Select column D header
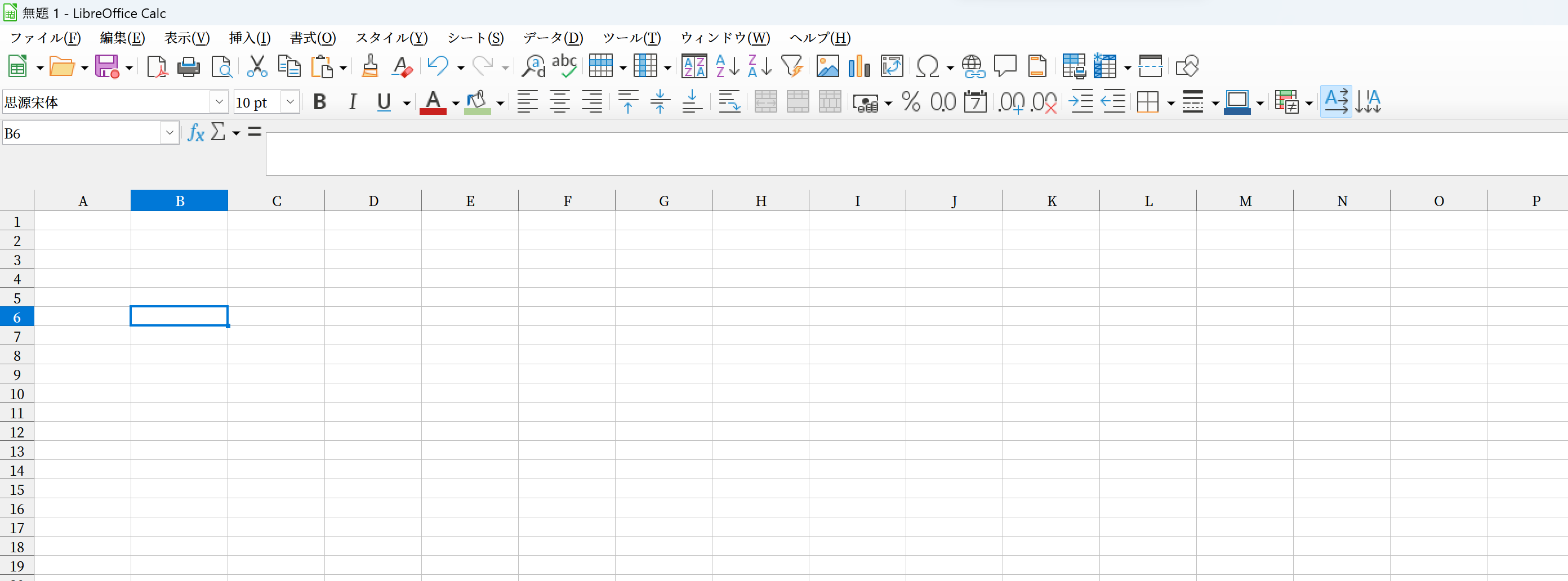This screenshot has width=1568, height=581. 373,202
